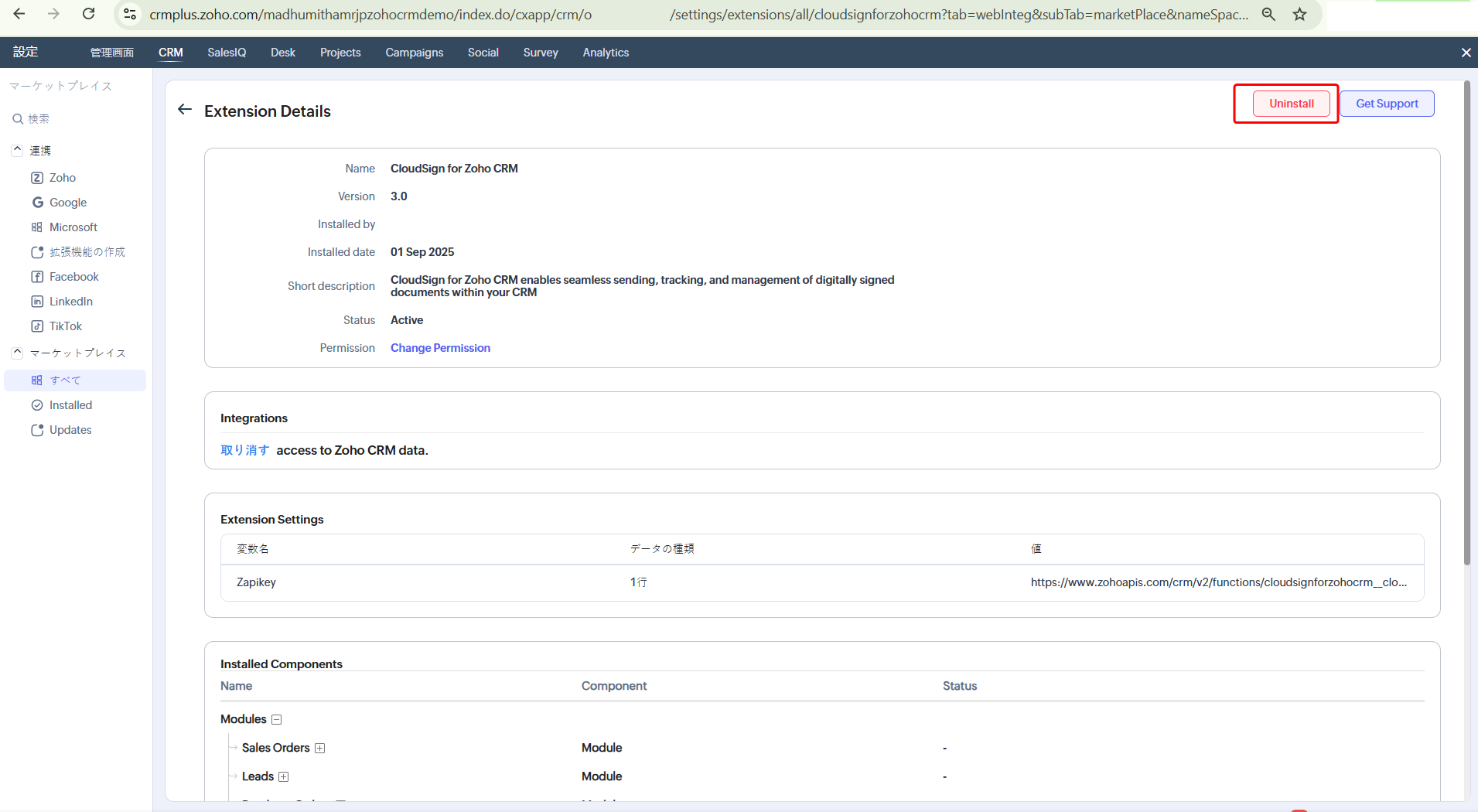Open Zoho under 連携
Viewport: 1478px width, 812px height.
63,178
